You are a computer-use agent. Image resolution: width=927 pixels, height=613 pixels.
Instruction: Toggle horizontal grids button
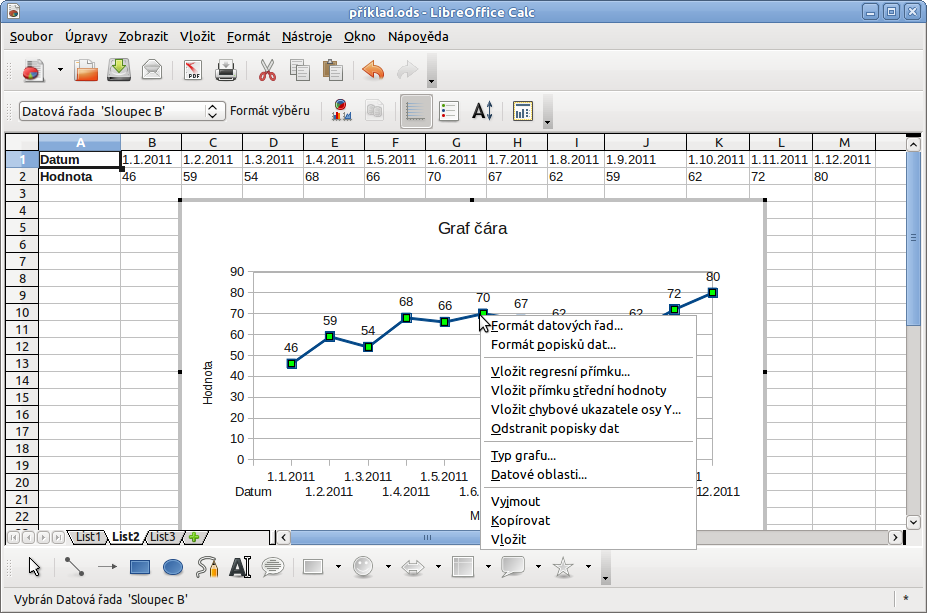[416, 111]
